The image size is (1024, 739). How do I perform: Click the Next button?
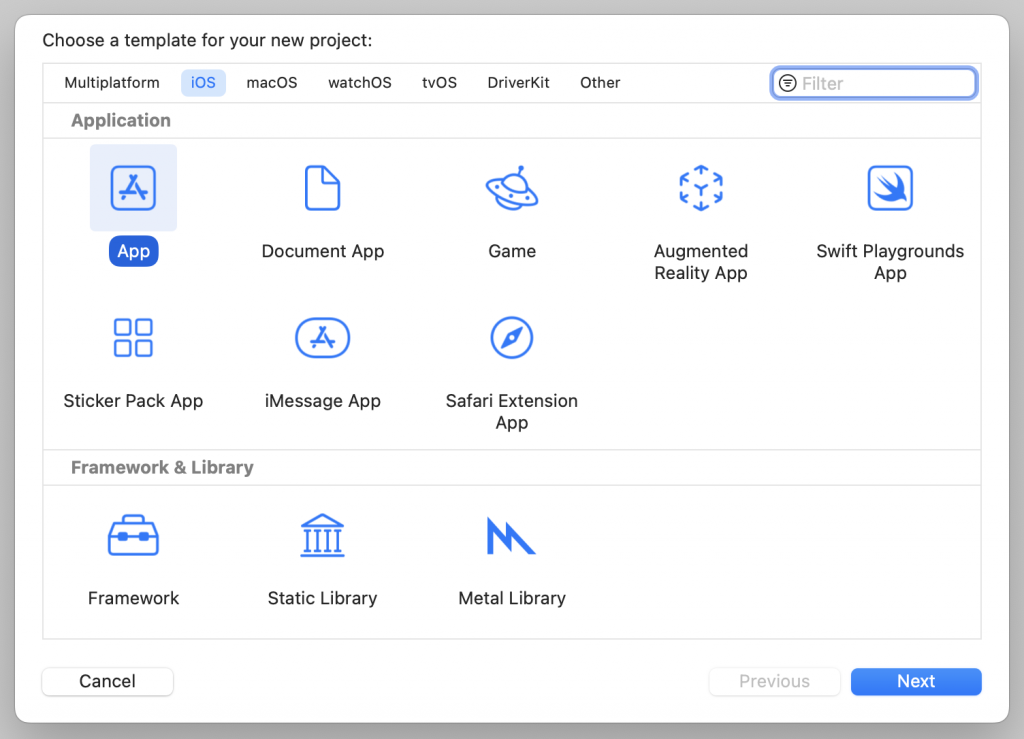(x=916, y=682)
